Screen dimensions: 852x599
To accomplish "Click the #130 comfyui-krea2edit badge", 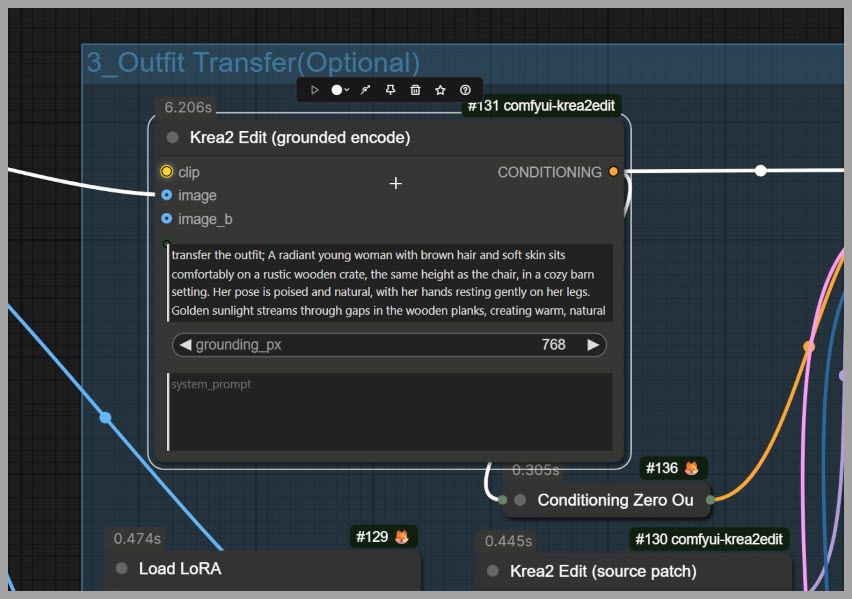I will point(709,539).
